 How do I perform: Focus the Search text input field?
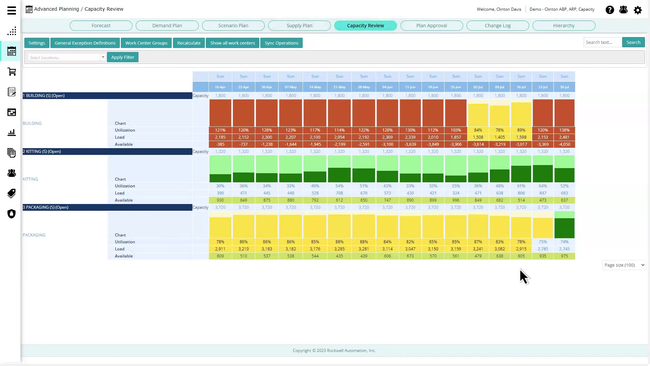click(x=602, y=42)
